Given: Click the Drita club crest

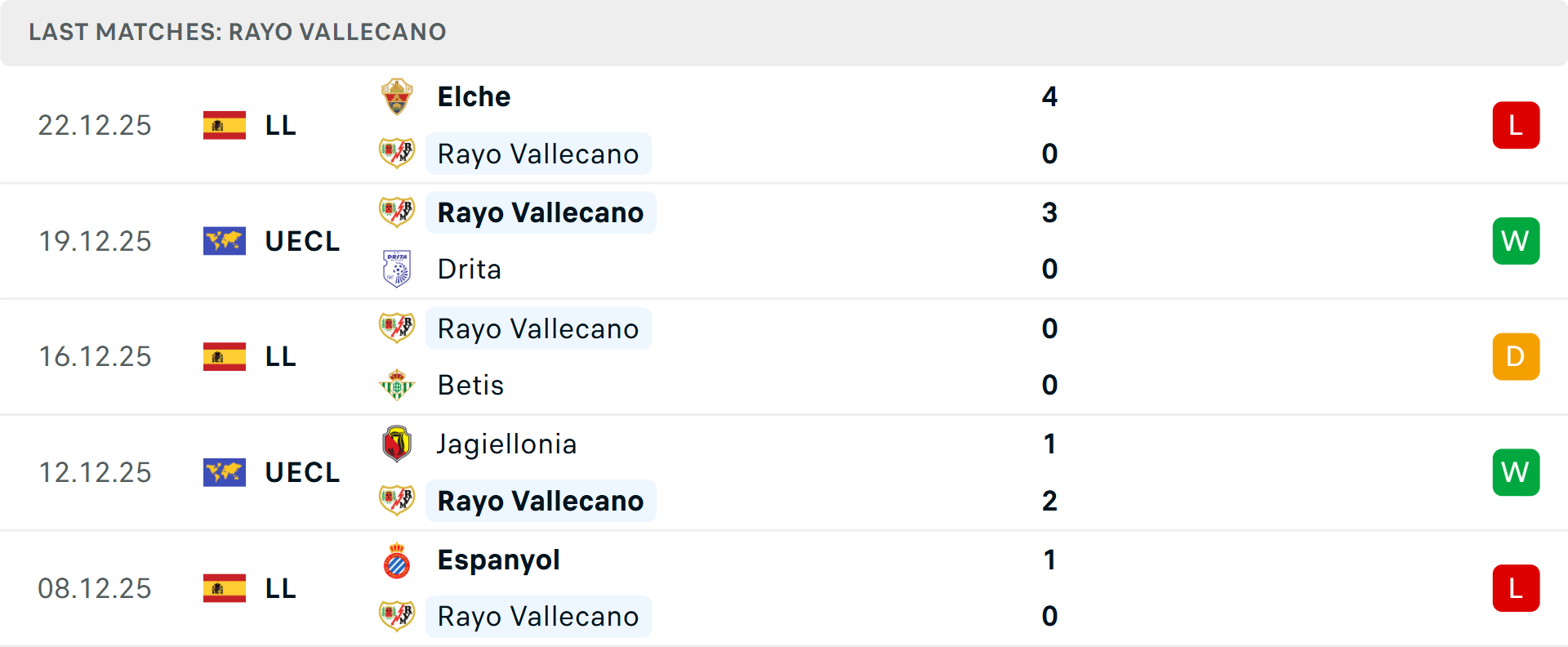Looking at the screenshot, I should coord(397,269).
